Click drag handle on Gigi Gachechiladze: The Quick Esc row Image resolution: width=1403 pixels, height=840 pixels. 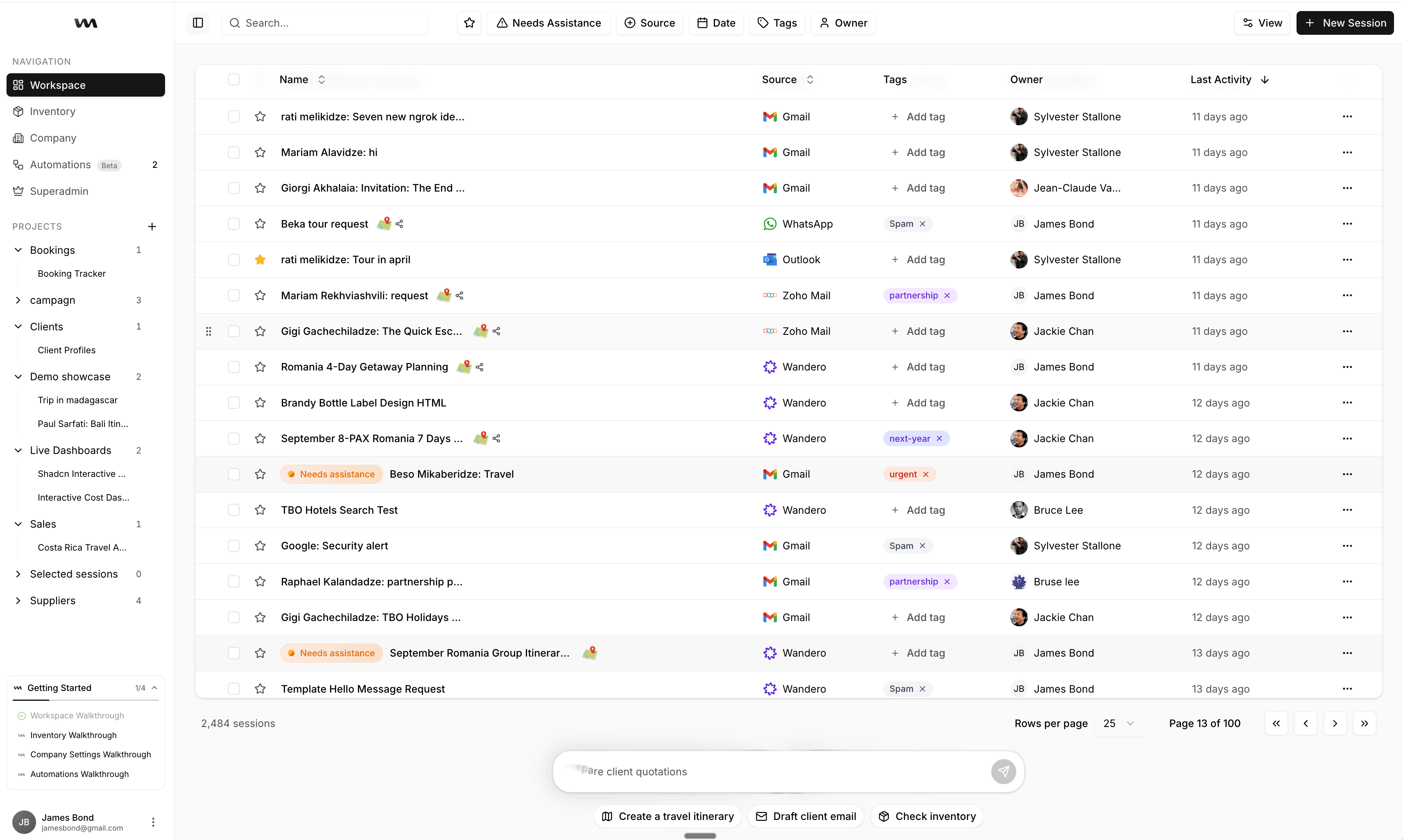pyautogui.click(x=208, y=331)
